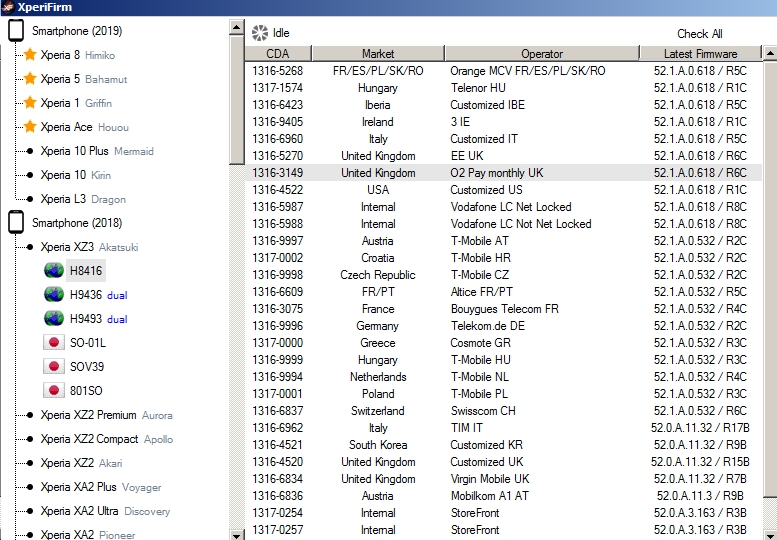
Task: Select the SO-01L variant
Action: (x=88, y=342)
